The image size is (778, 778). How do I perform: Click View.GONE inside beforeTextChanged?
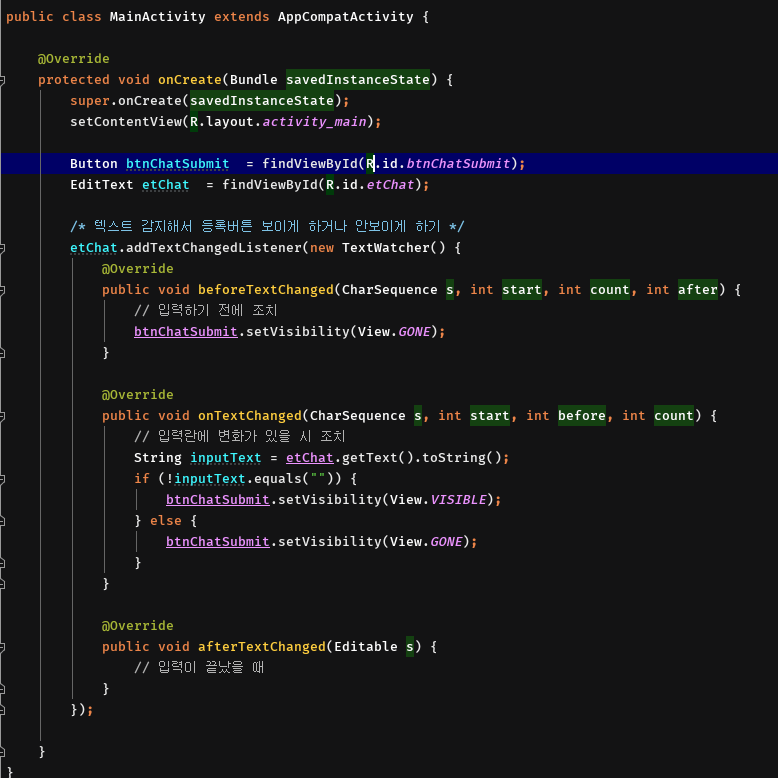pyautogui.click(x=394, y=331)
